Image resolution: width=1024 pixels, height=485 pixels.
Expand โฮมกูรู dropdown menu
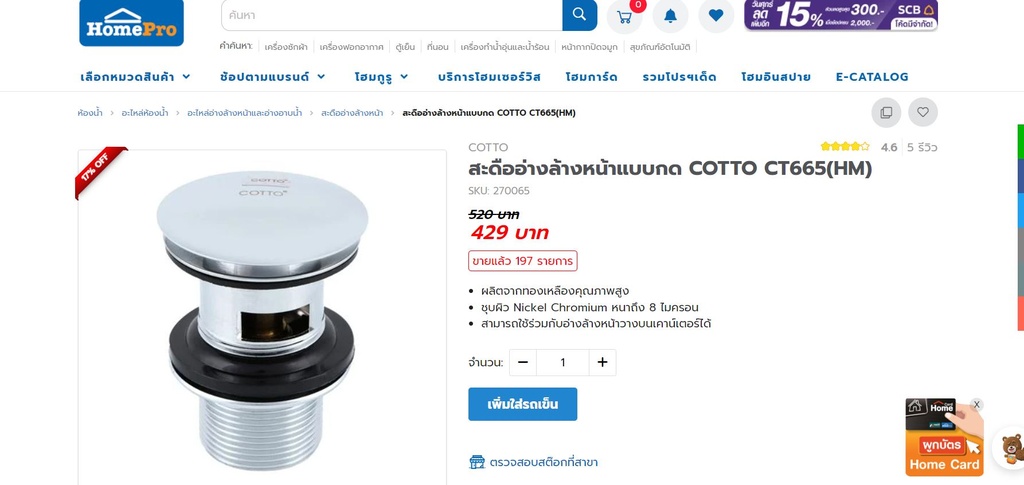[381, 77]
